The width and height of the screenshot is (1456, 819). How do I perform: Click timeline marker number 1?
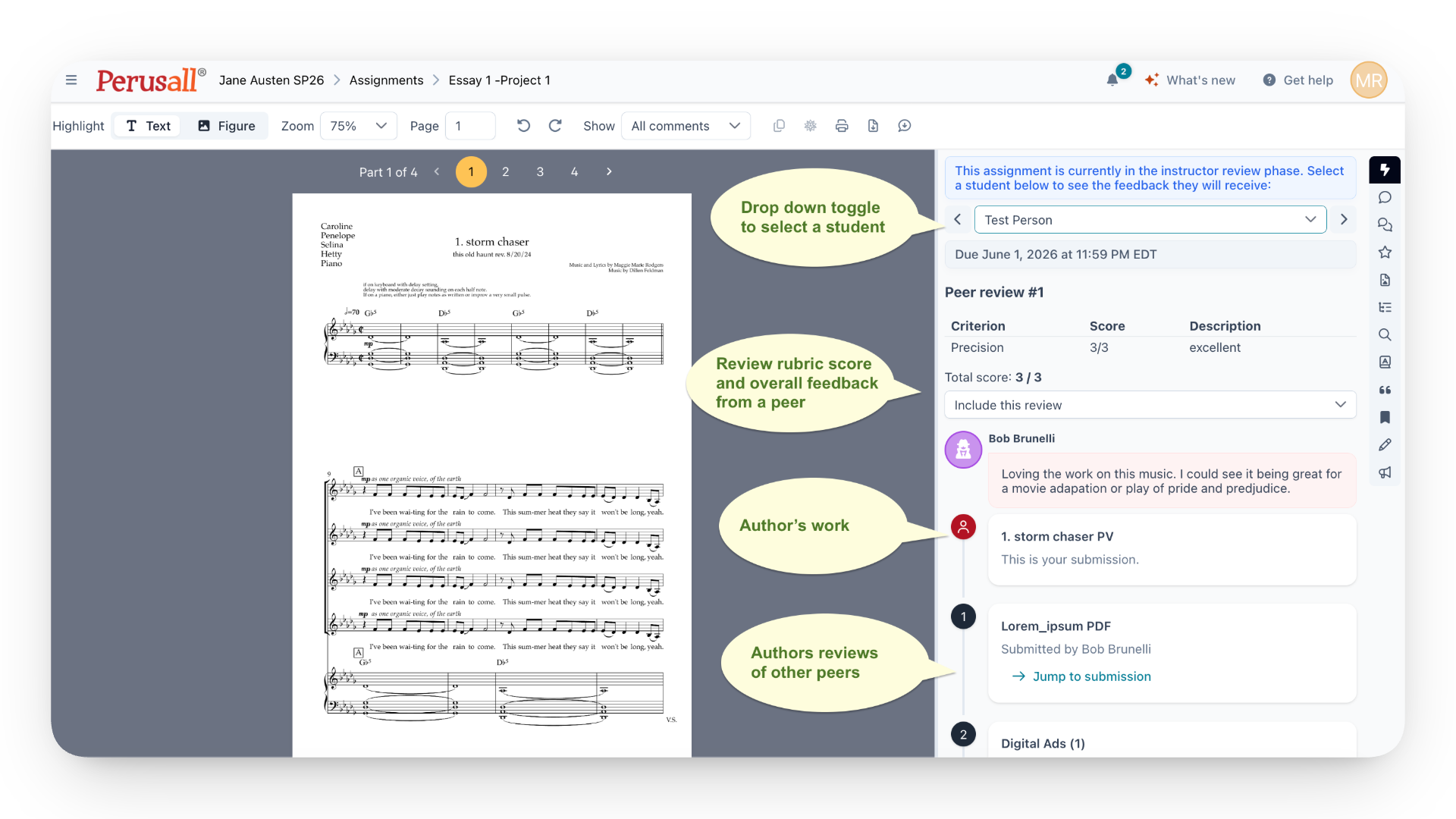point(963,617)
